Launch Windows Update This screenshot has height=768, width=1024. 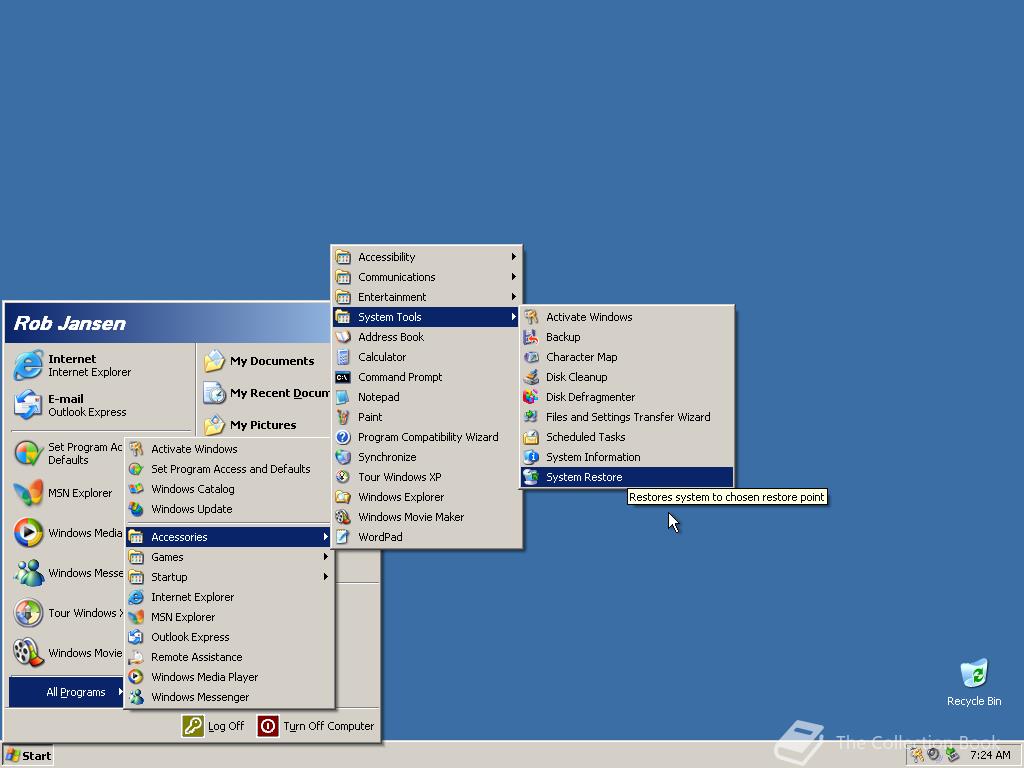(x=229, y=509)
